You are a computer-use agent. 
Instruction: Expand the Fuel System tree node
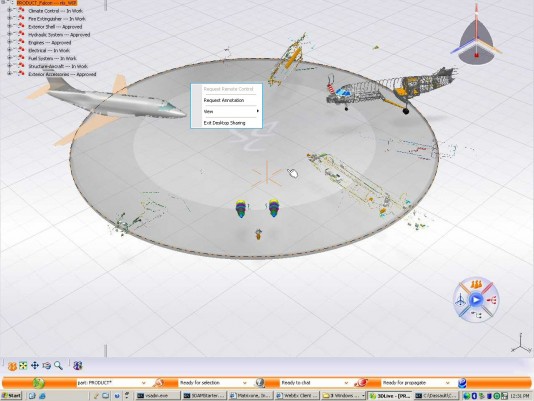tap(10, 57)
